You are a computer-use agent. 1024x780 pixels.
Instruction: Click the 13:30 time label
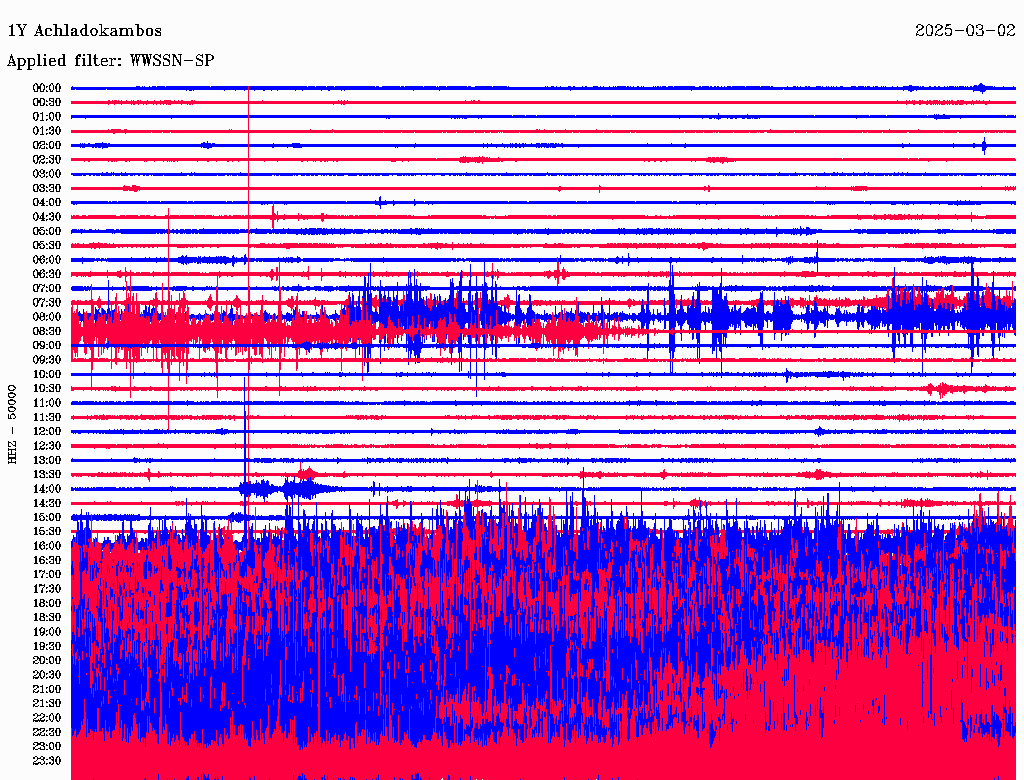(x=47, y=474)
